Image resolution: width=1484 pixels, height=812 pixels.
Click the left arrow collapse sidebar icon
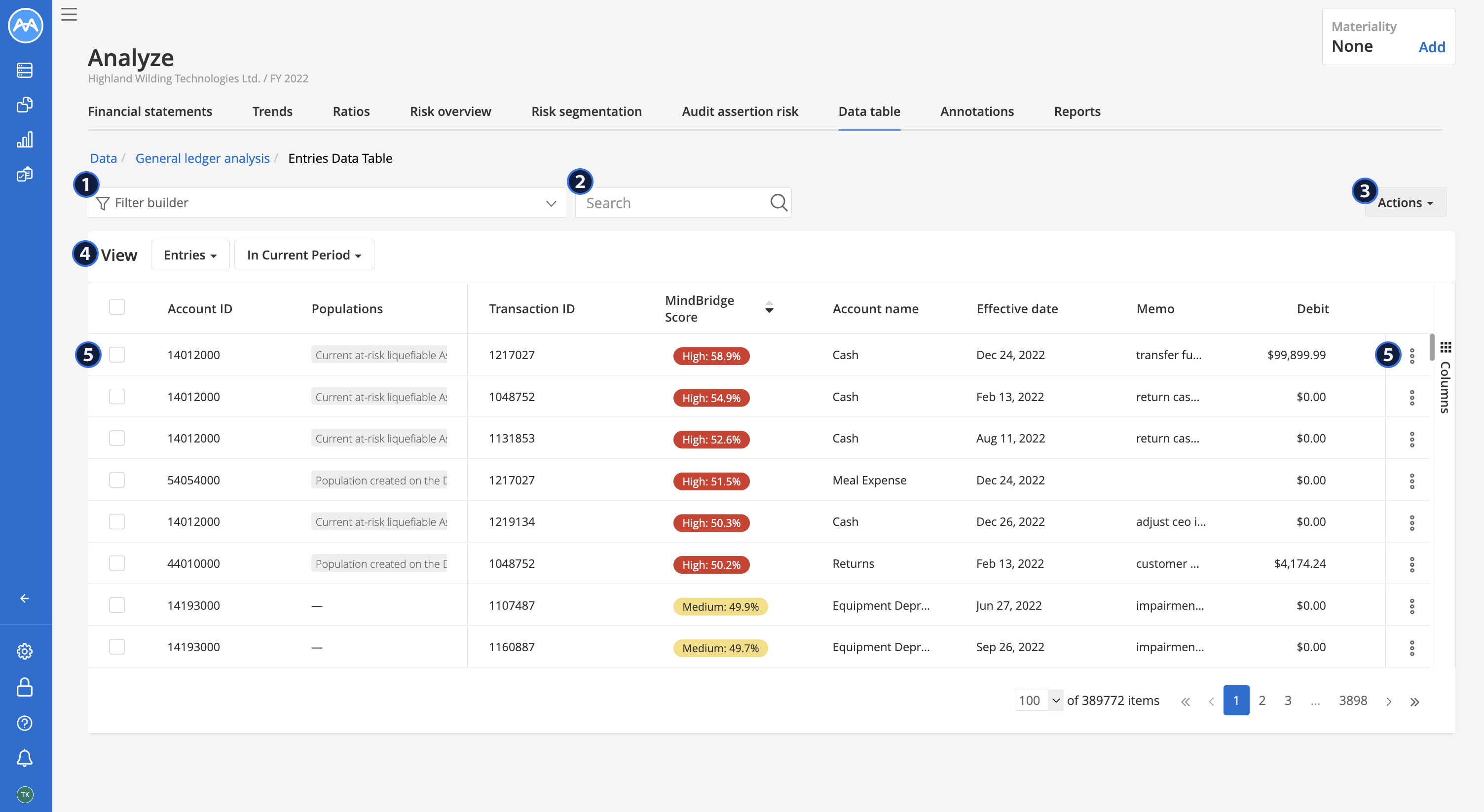pos(25,598)
